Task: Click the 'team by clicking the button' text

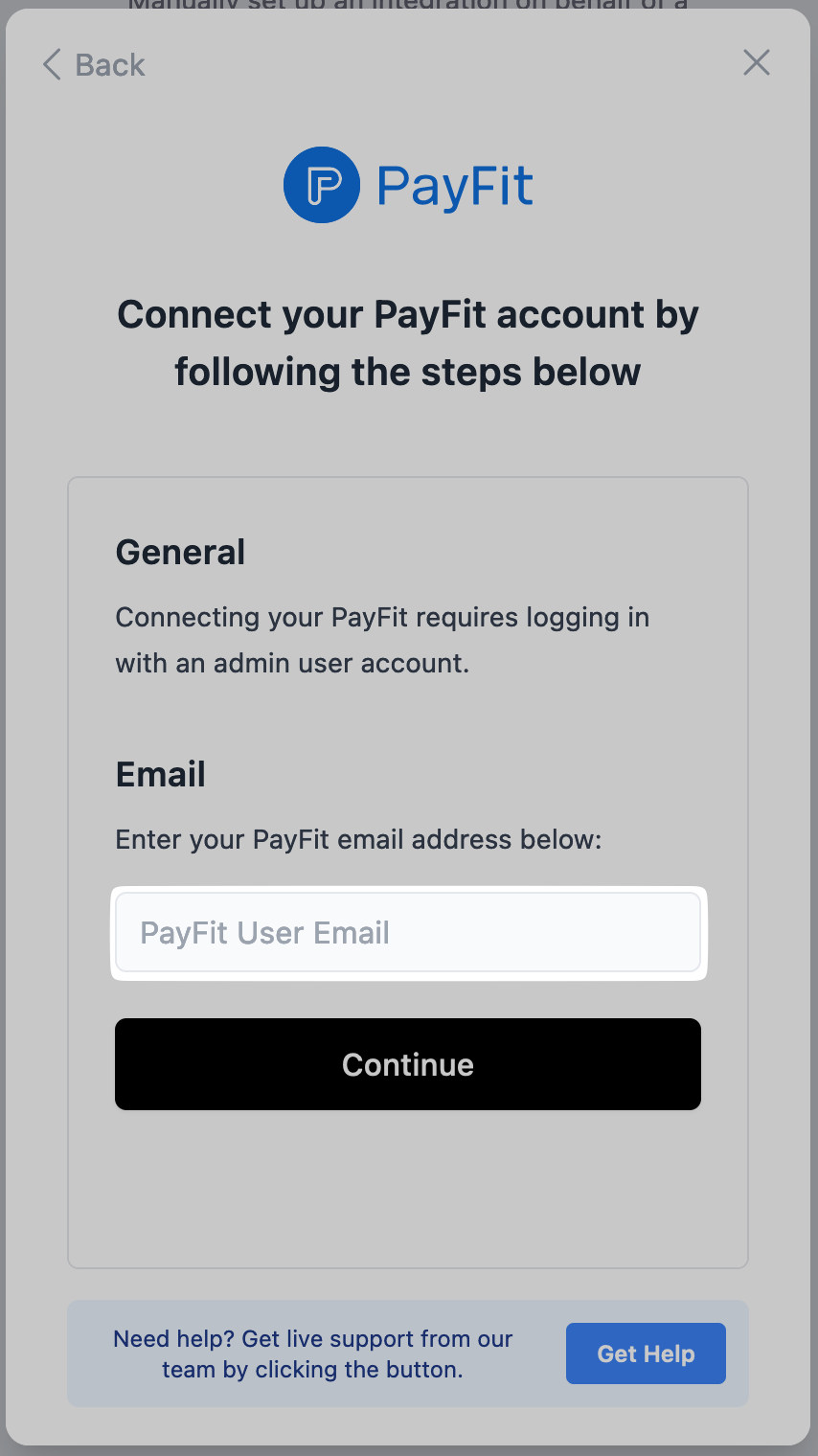Action: point(313,1370)
